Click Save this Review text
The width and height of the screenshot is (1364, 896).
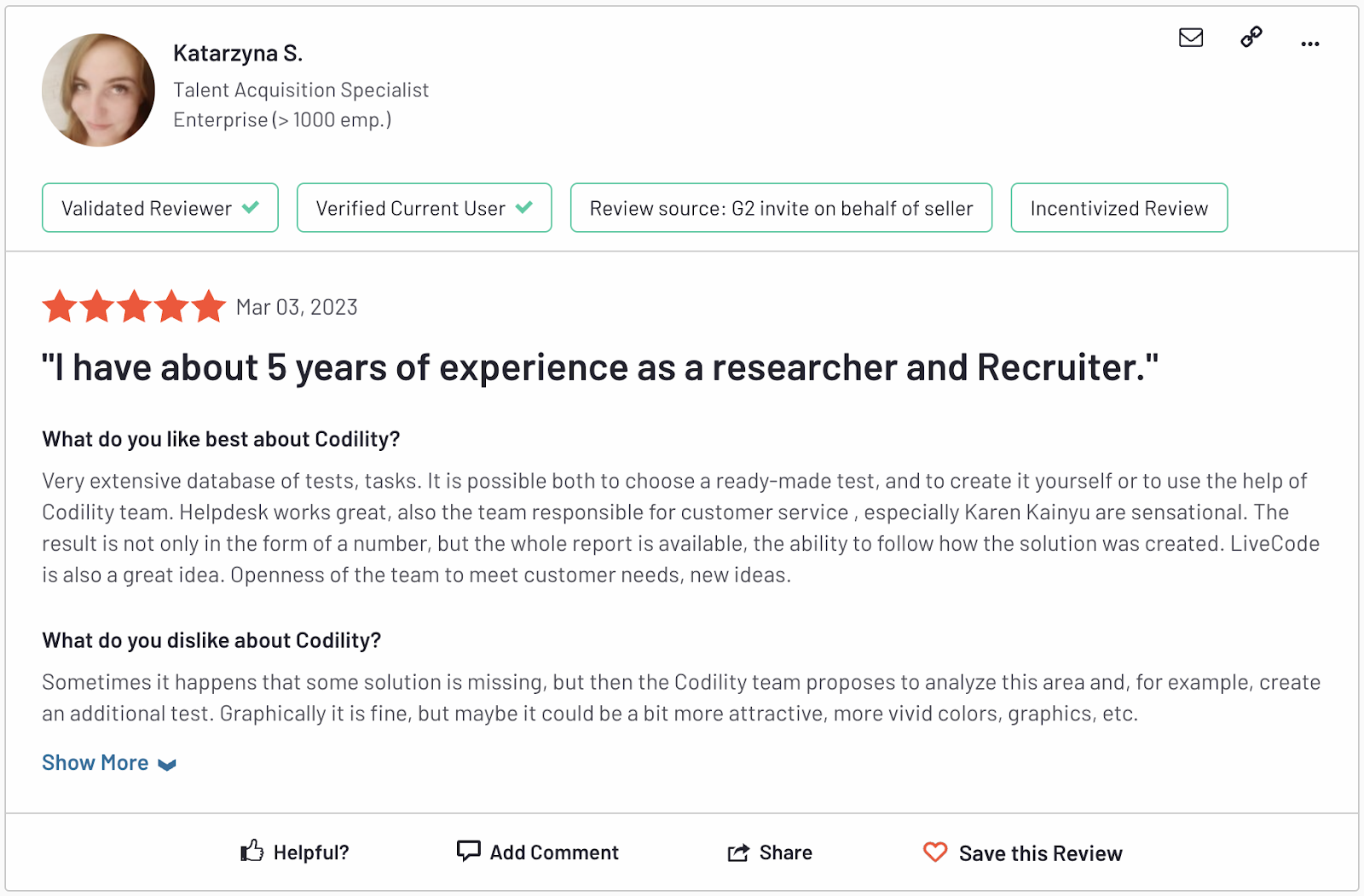[1040, 853]
